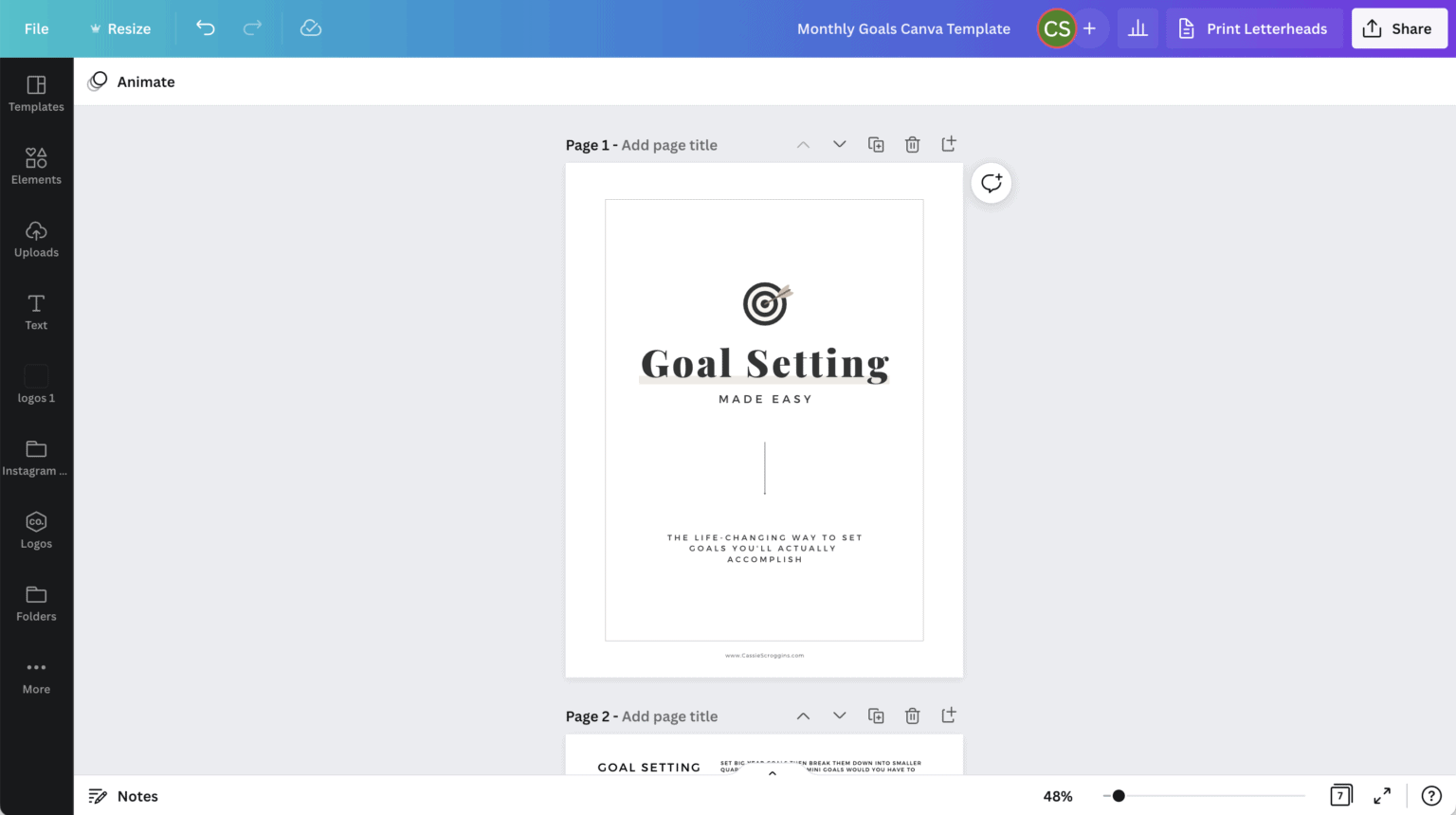This screenshot has width=1456, height=815.
Task: Open the Uploads panel
Action: click(x=36, y=239)
